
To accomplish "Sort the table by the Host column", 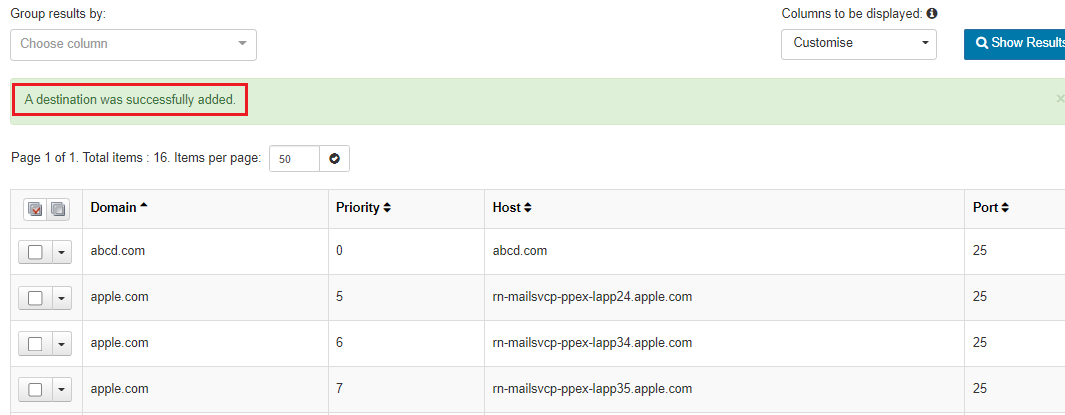I will (x=512, y=208).
